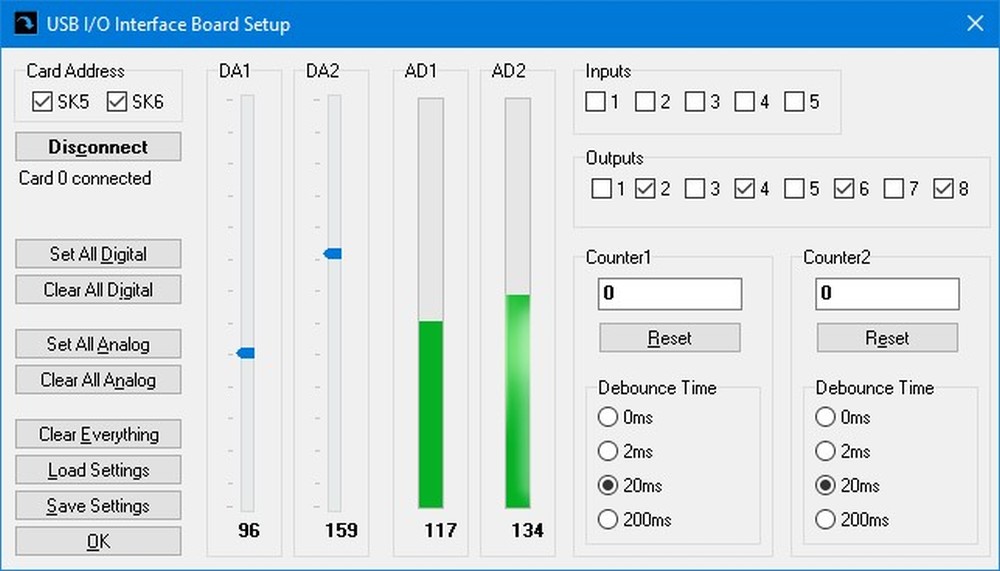
Task: Disable output 8 checkbox
Action: click(943, 189)
